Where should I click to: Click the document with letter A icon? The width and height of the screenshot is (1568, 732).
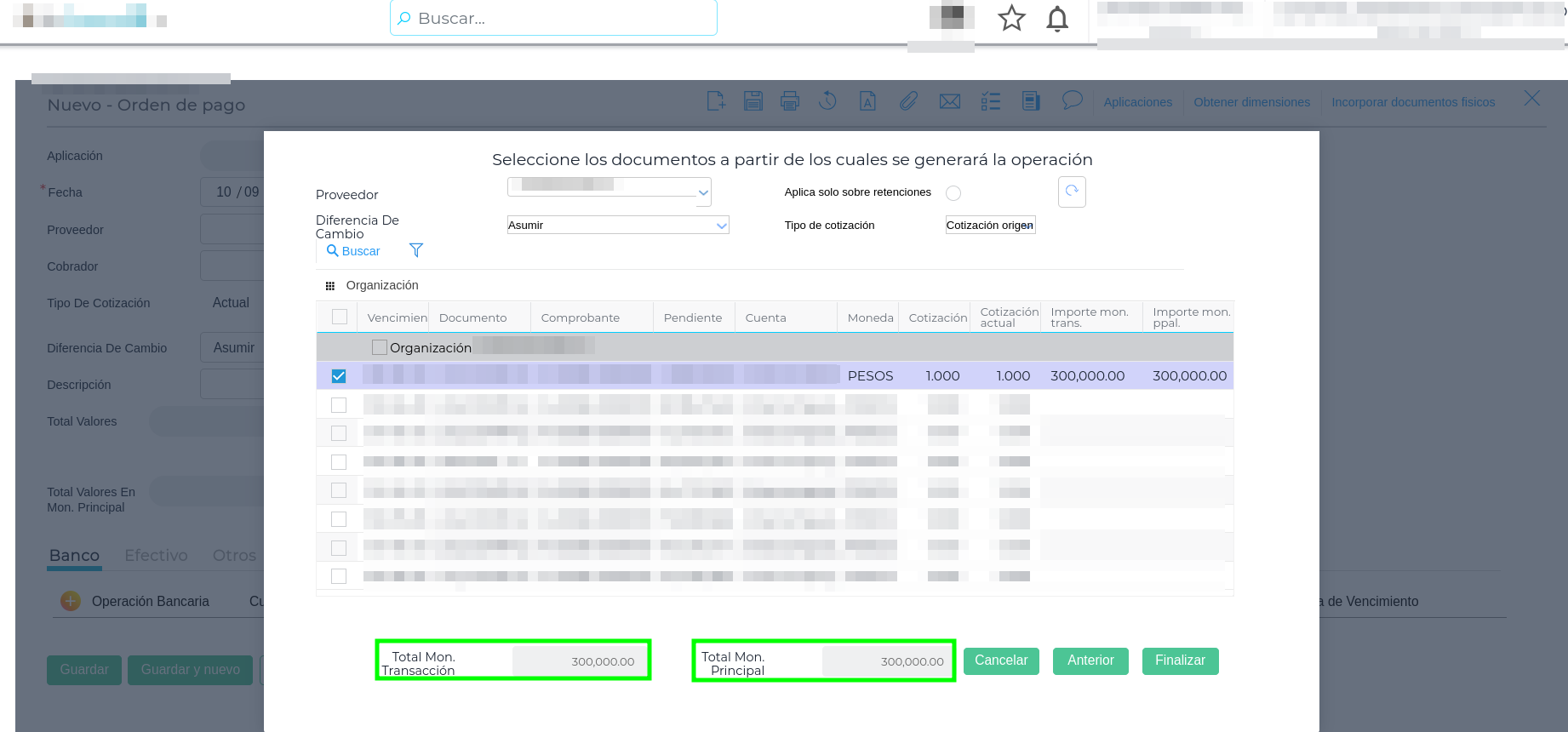(x=867, y=101)
